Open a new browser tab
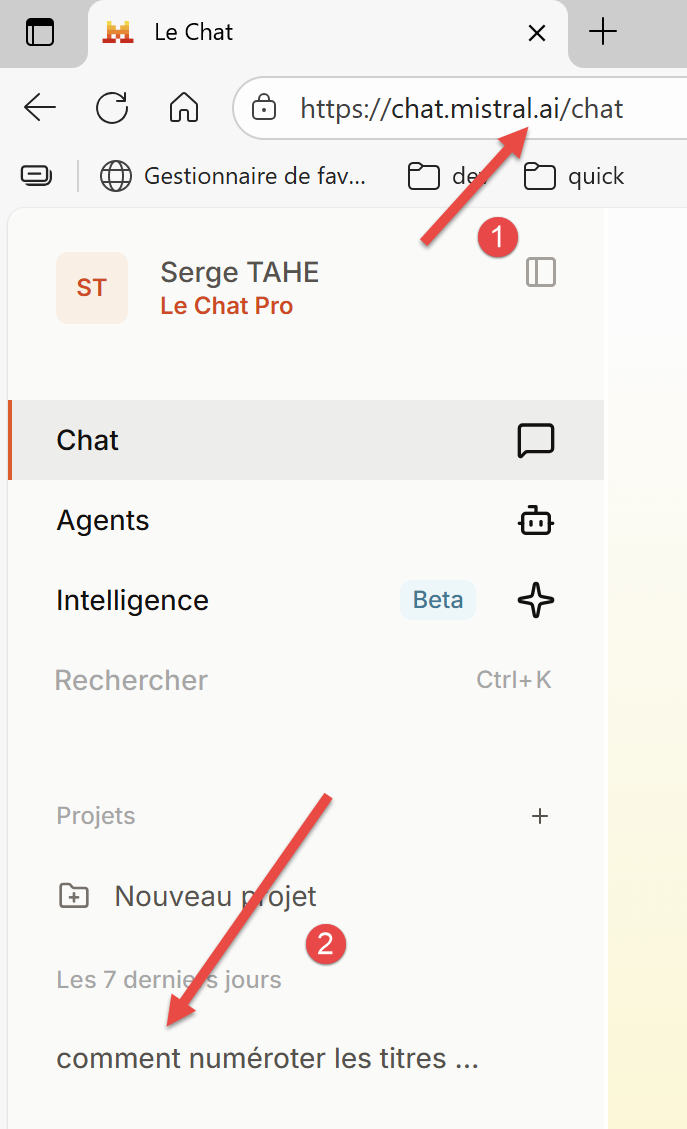 [x=603, y=33]
